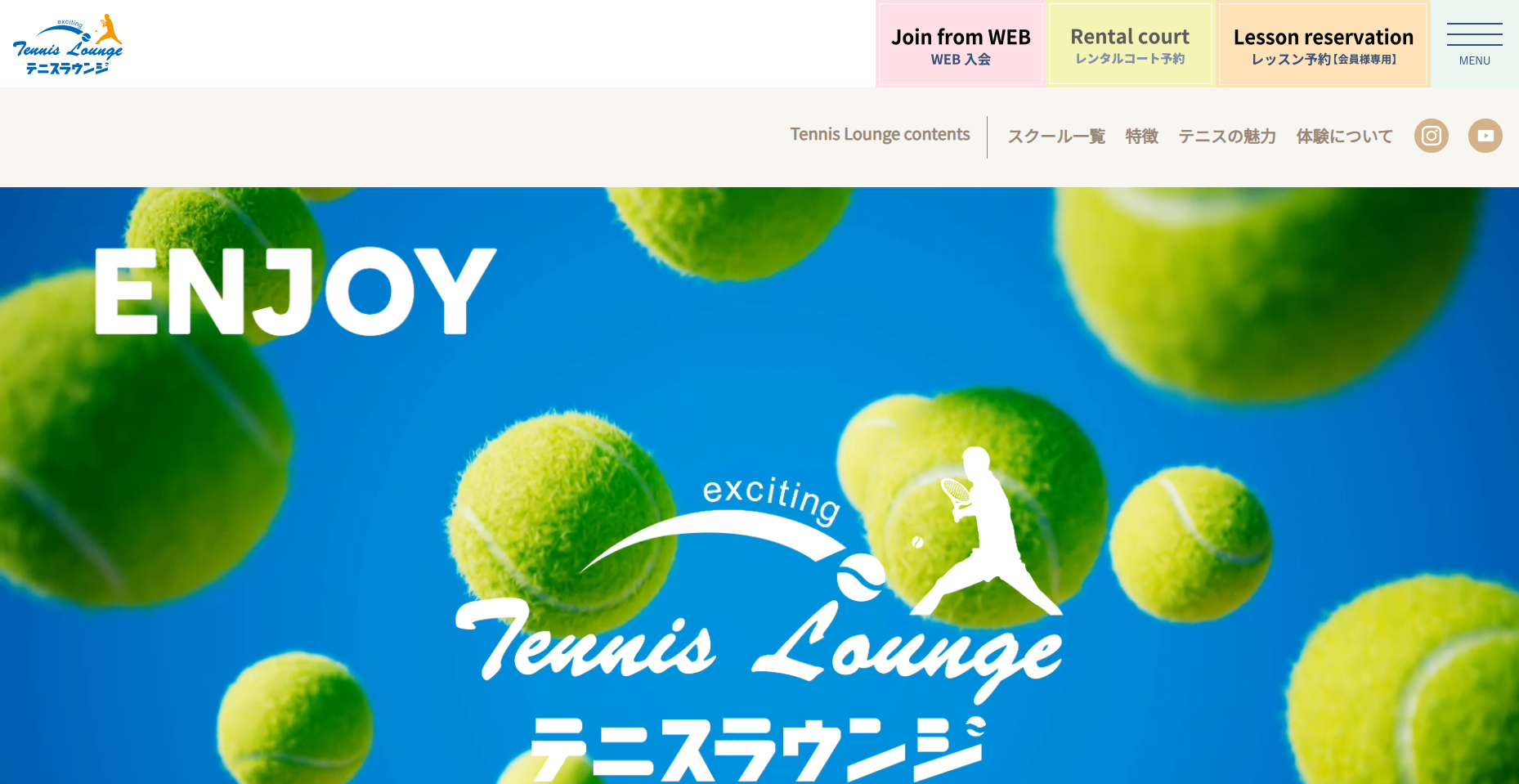Screen dimensions: 1519x784
Task: Click the ENJOY headline text
Action: tap(296, 291)
